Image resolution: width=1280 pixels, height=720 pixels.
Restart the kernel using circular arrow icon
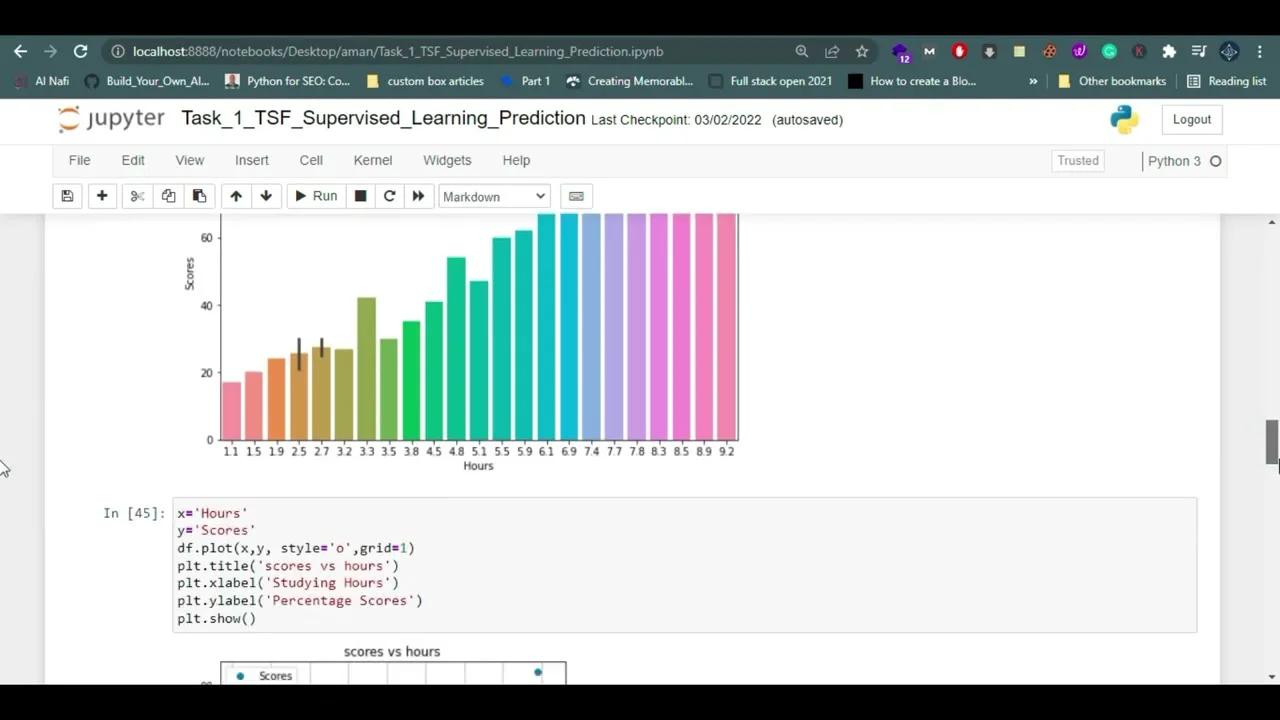389,196
